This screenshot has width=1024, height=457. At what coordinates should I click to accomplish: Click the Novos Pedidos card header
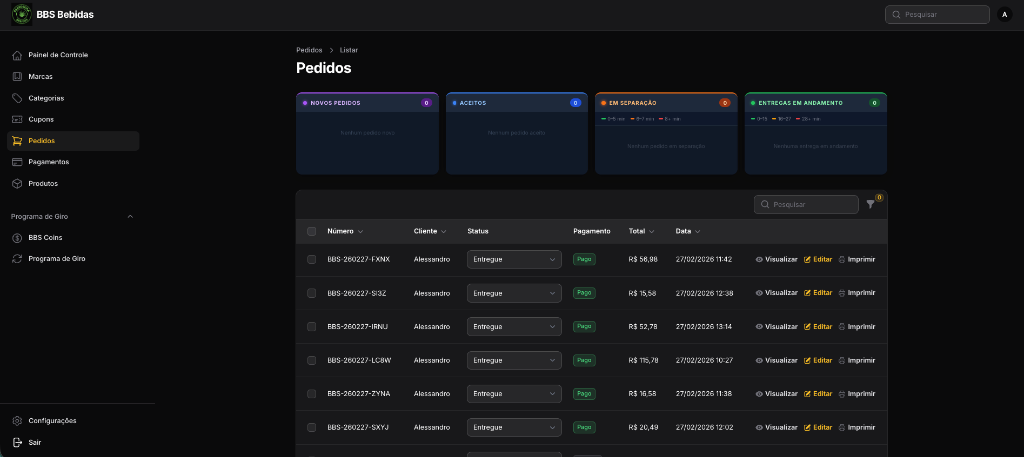[x=367, y=102]
